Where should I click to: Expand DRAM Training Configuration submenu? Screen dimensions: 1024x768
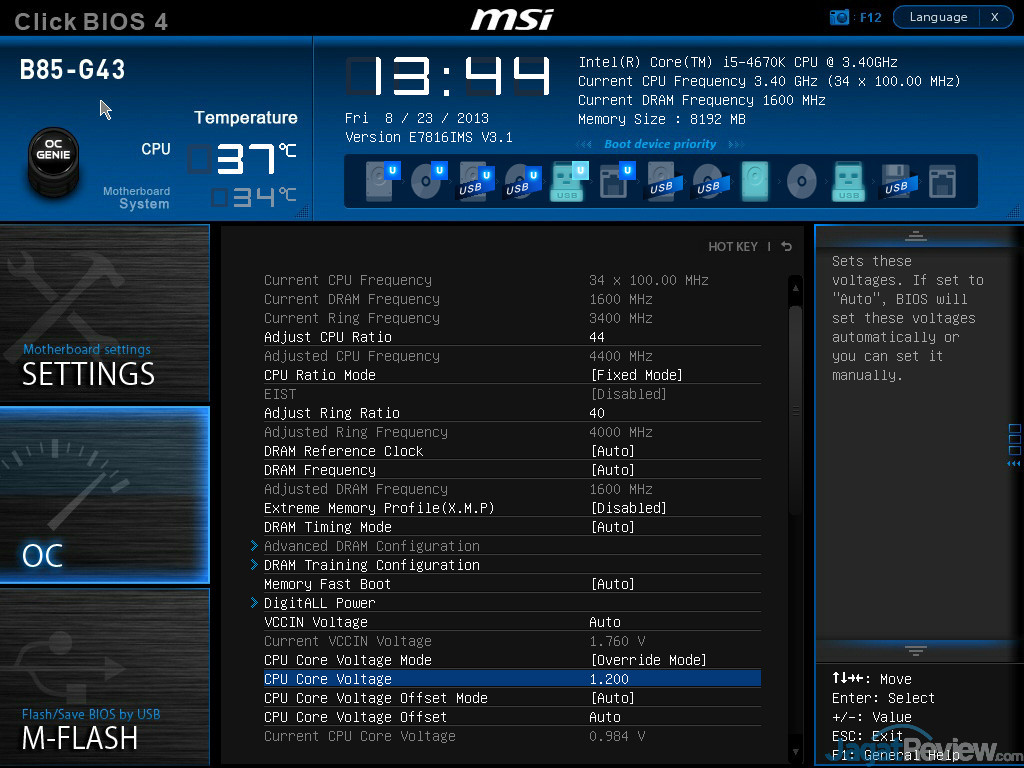371,565
